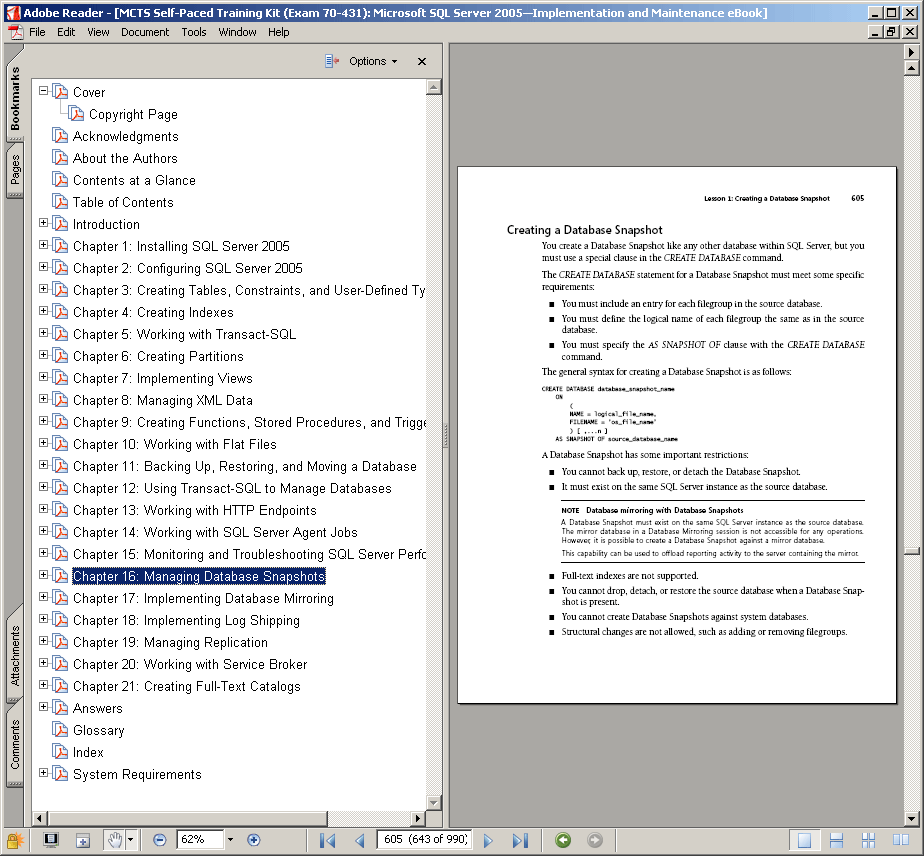The height and width of the screenshot is (856, 924).
Task: Select Chapter 17: Implementing Database Mirroring
Action: 203,599
